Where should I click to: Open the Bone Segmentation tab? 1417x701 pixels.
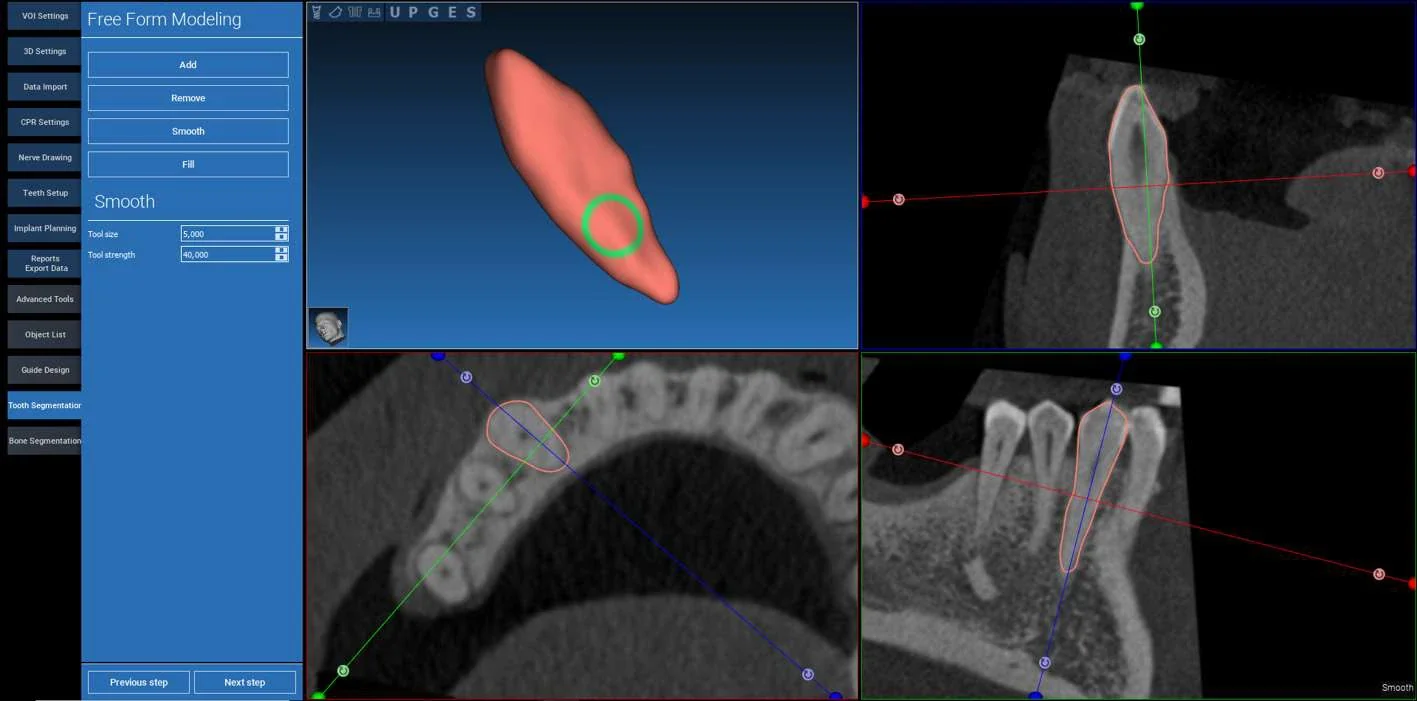(x=44, y=441)
